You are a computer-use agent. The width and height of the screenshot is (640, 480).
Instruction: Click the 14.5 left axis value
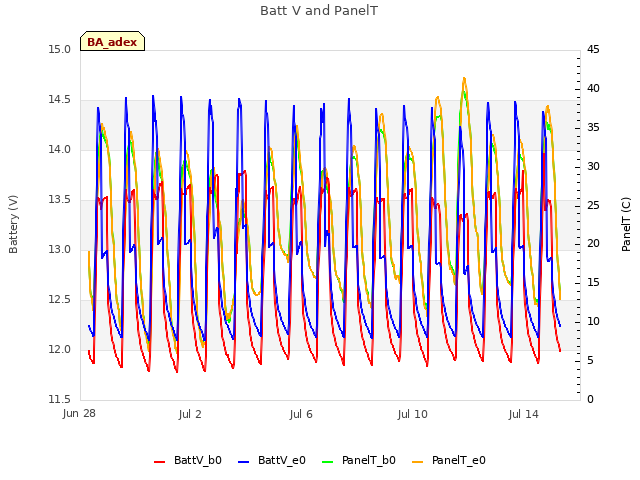60,100
